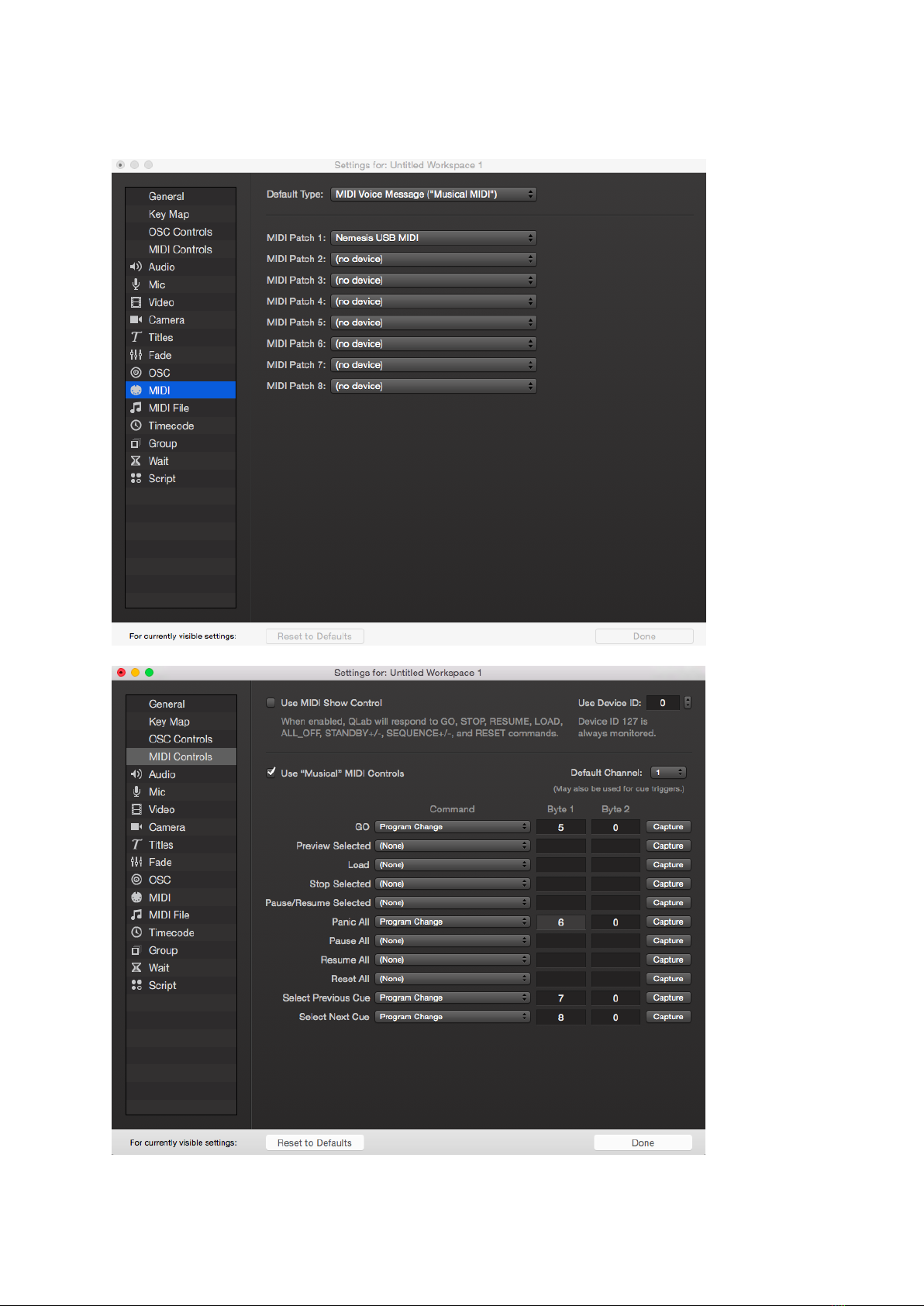The image size is (924, 1306).
Task: Open Camera via its icon in MIDI Controls window
Action: click(x=136, y=827)
